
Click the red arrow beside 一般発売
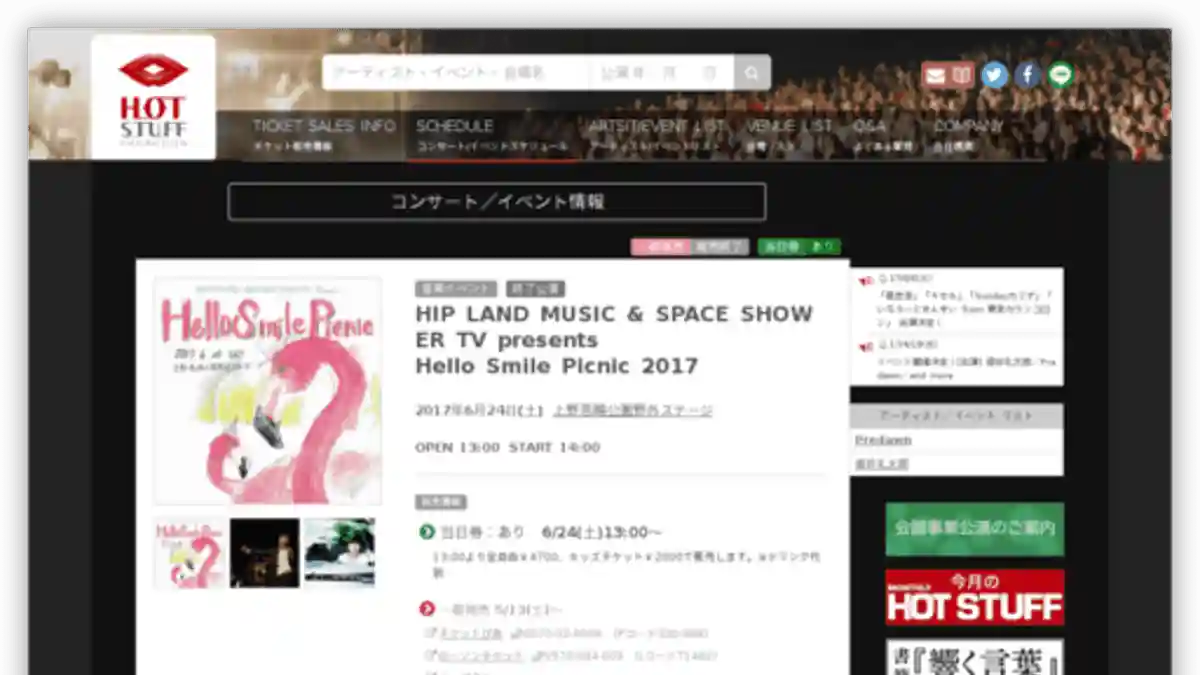(427, 609)
